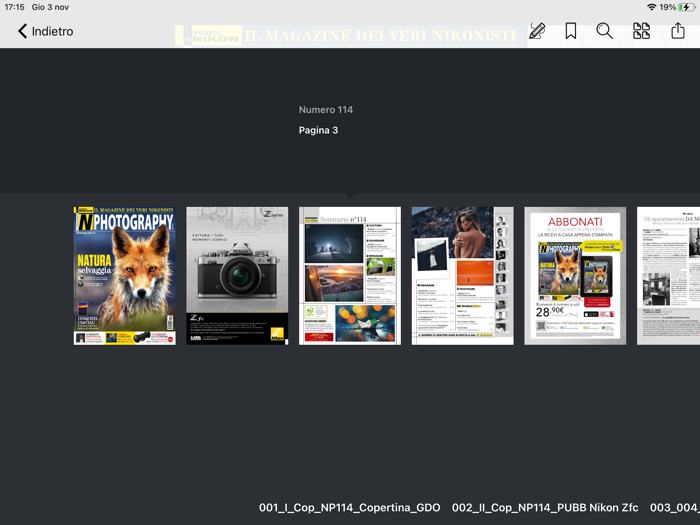The image size is (700, 525).
Task: Go back with the Indietro button
Action: click(x=45, y=31)
